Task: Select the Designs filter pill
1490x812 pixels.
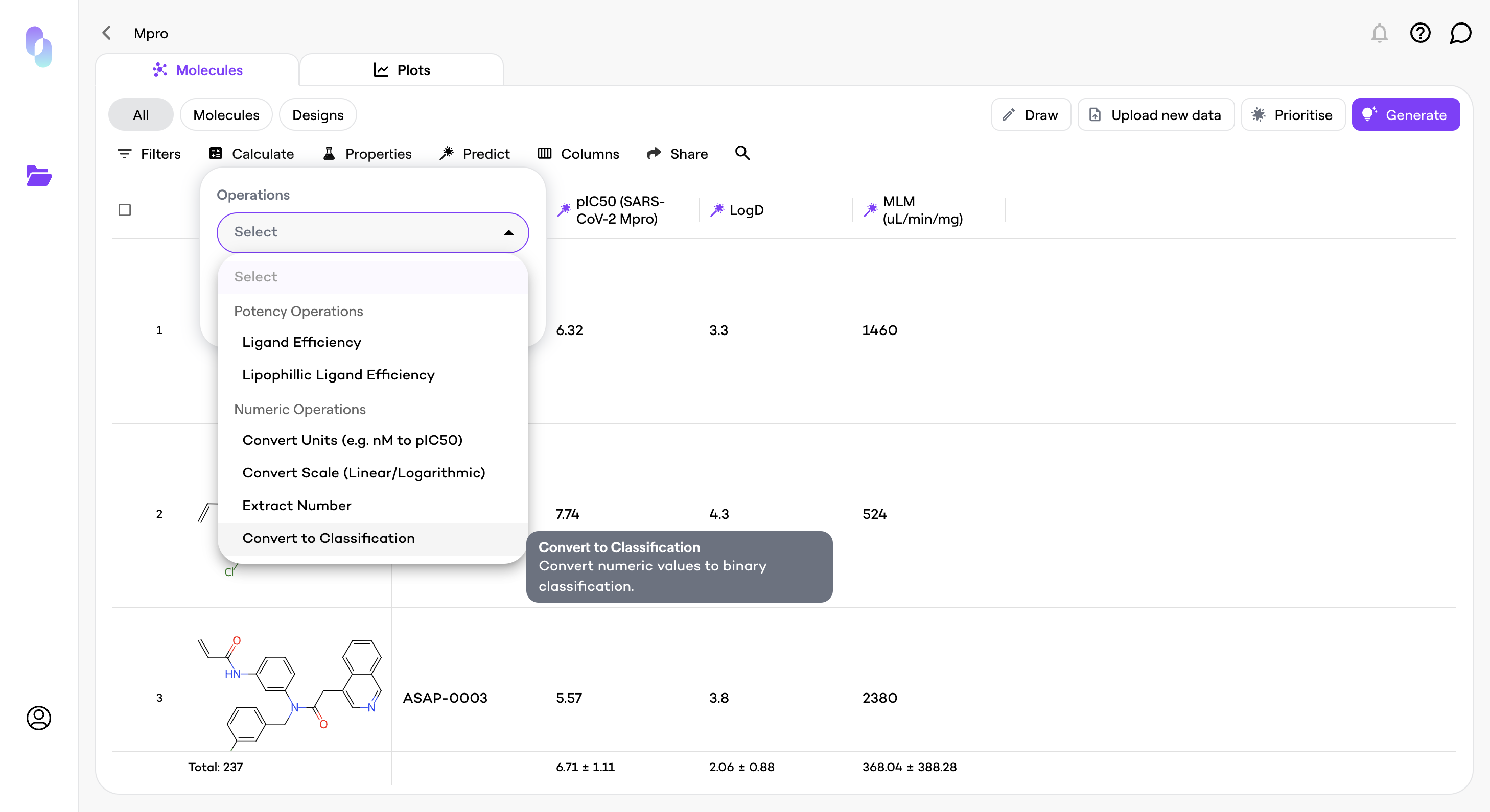Action: (x=317, y=115)
